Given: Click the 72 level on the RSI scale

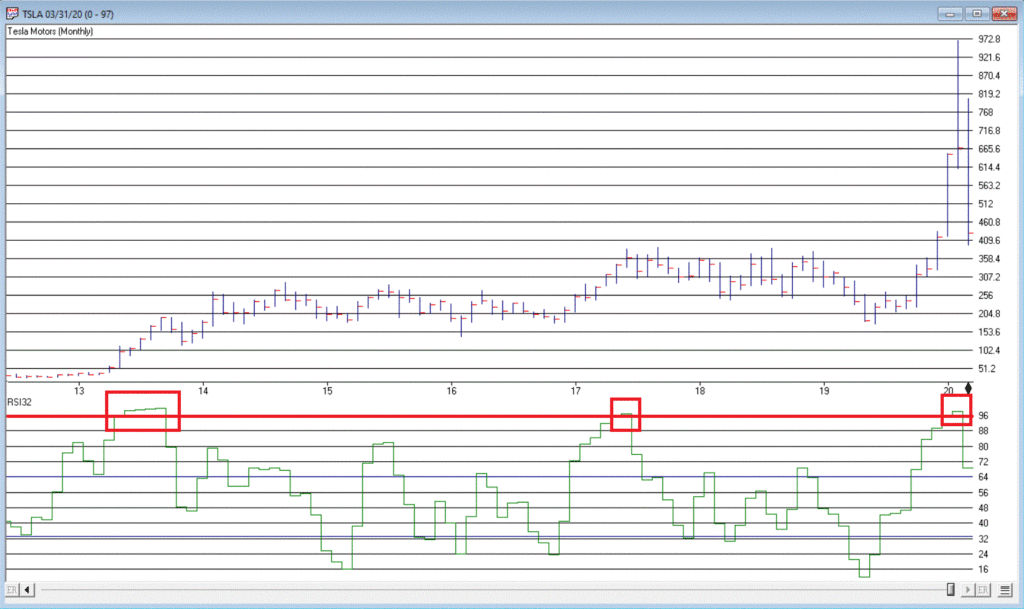Looking at the screenshot, I should (x=983, y=461).
